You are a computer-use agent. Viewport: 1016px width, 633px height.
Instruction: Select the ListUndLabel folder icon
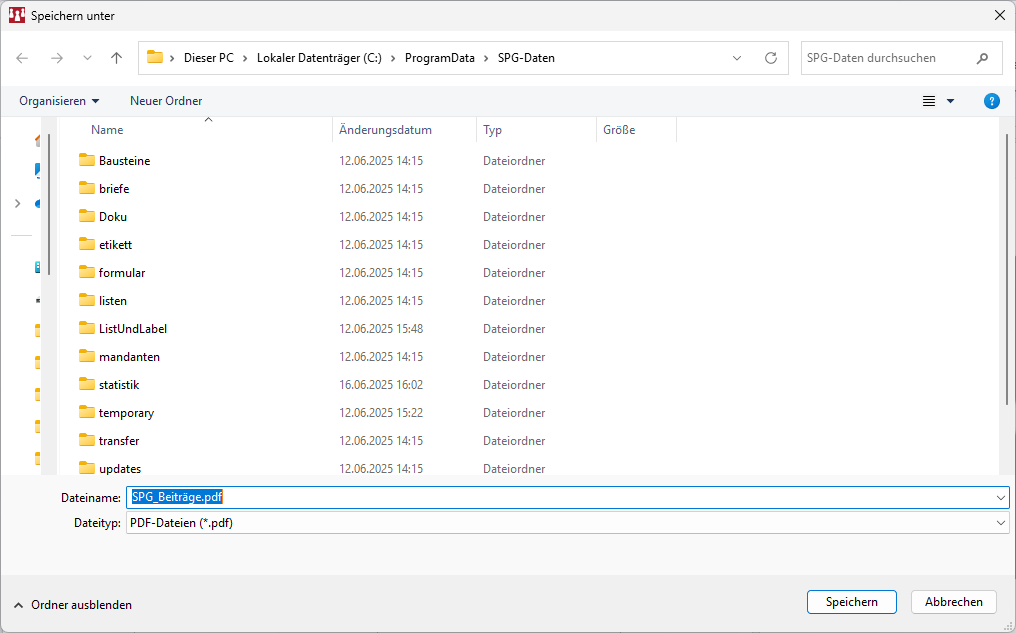pyautogui.click(x=87, y=329)
